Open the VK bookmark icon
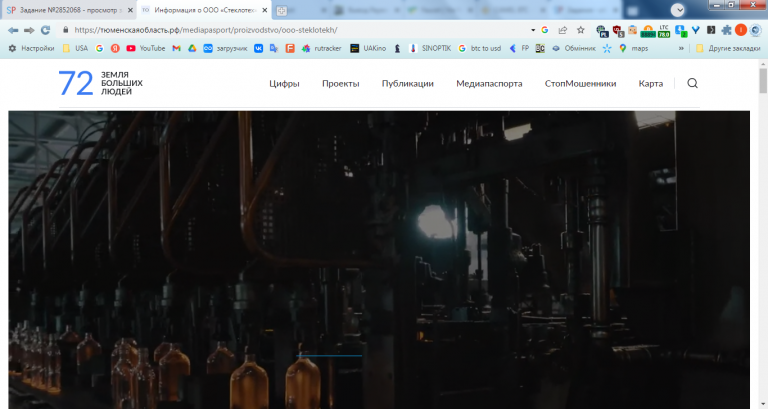The width and height of the screenshot is (768, 409). [259, 48]
